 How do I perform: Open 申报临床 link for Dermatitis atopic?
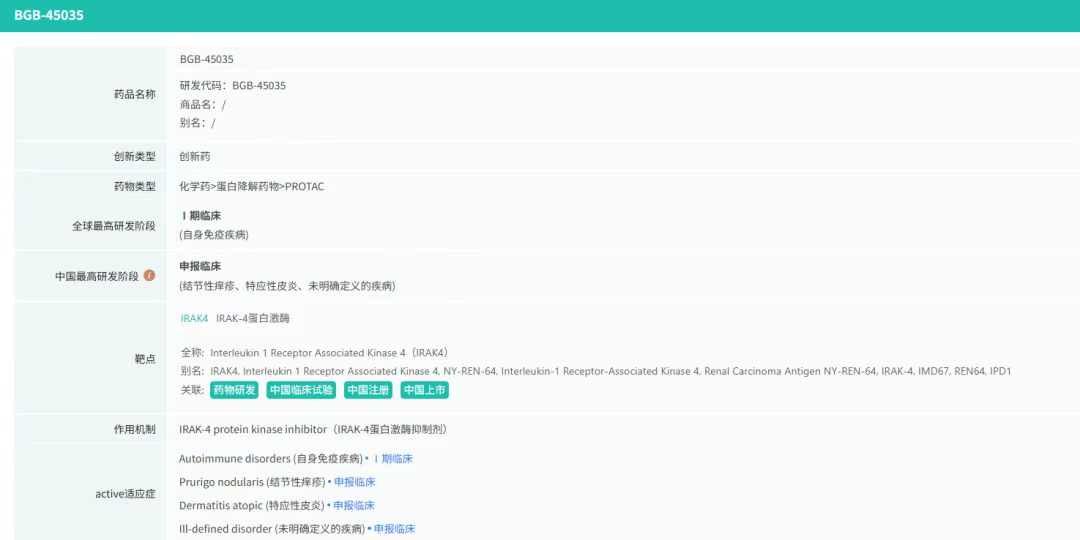coord(354,506)
